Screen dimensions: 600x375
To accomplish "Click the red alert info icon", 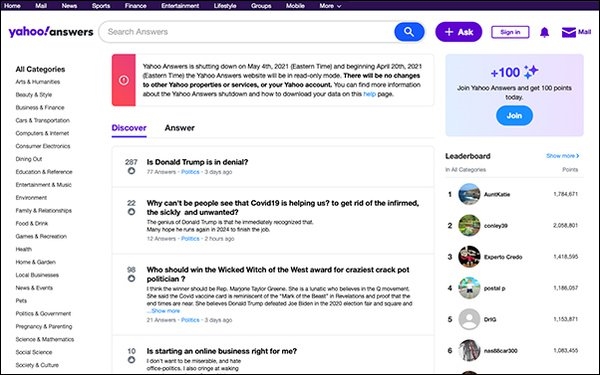I will (124, 80).
